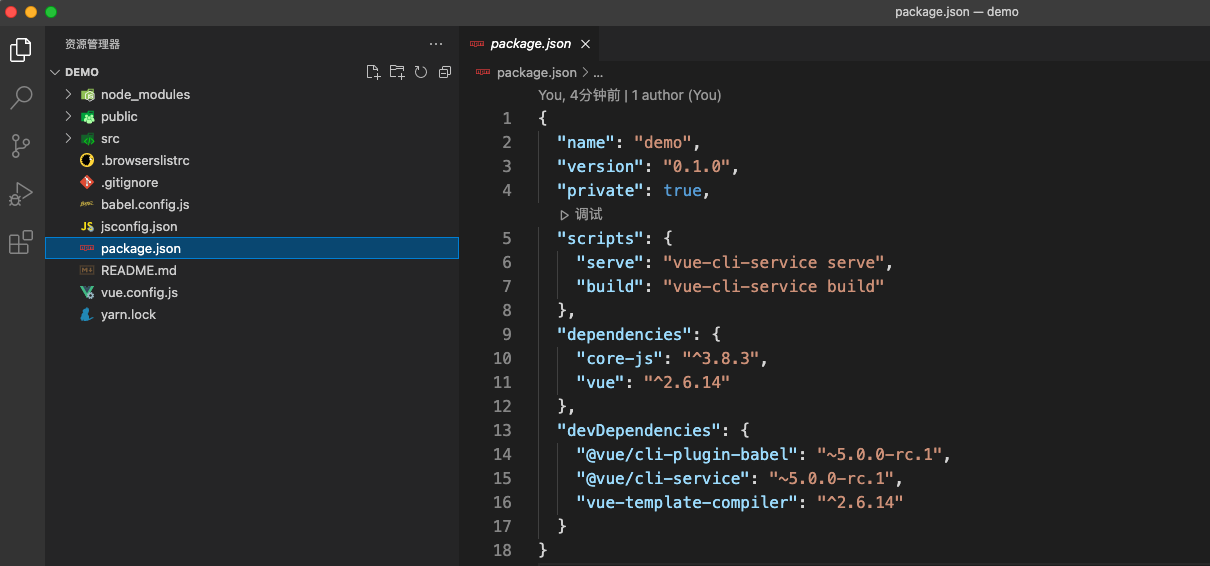
Task: Click the src folder icon
Action: click(87, 138)
